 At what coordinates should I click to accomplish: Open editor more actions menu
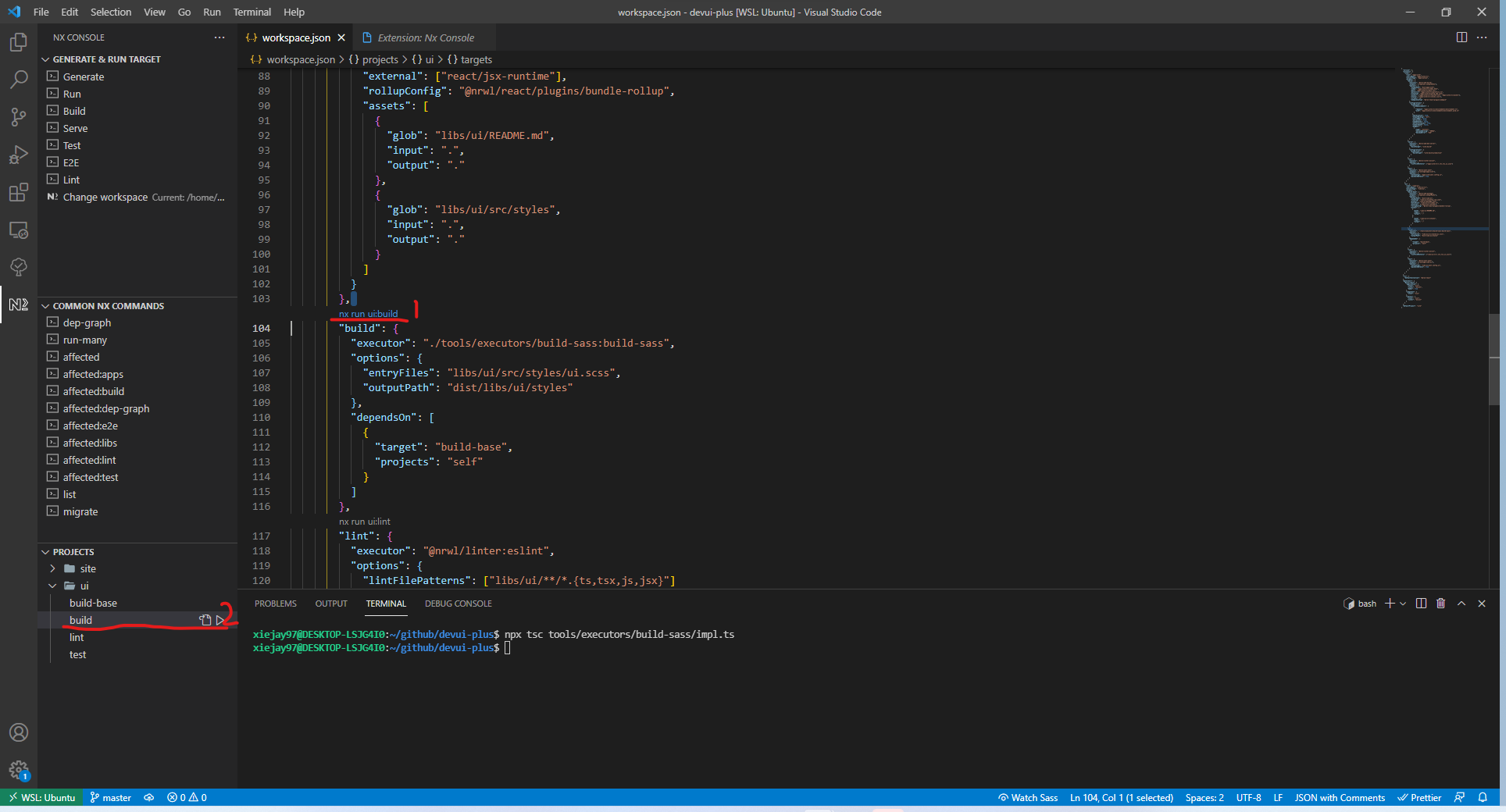(x=1482, y=37)
